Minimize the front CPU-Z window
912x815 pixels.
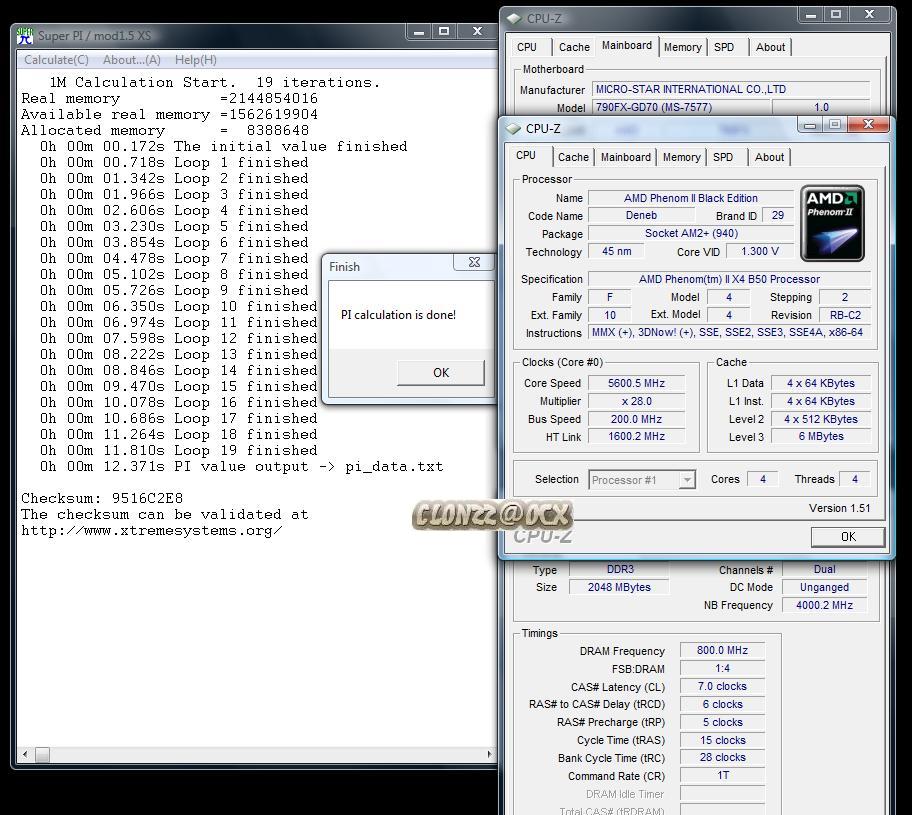[810, 124]
